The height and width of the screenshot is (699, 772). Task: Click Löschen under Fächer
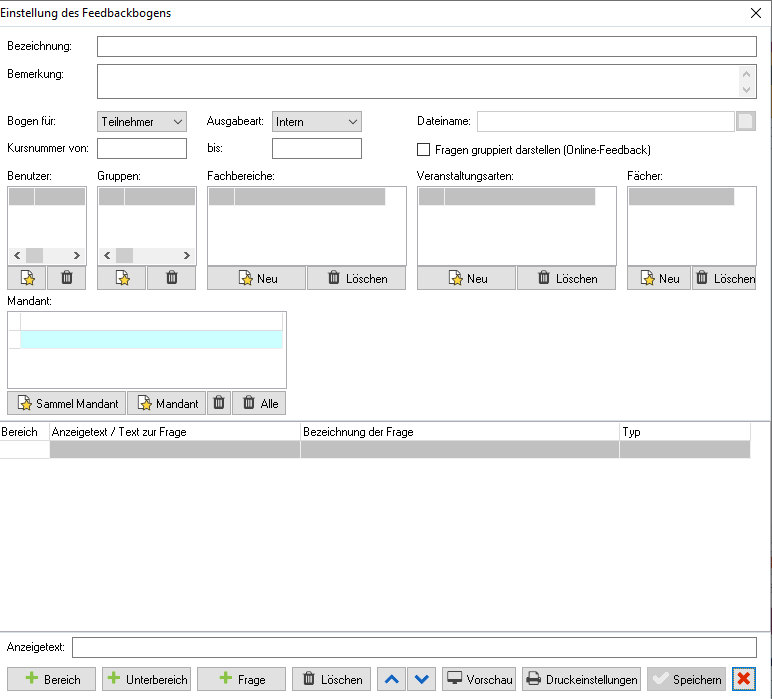[724, 278]
